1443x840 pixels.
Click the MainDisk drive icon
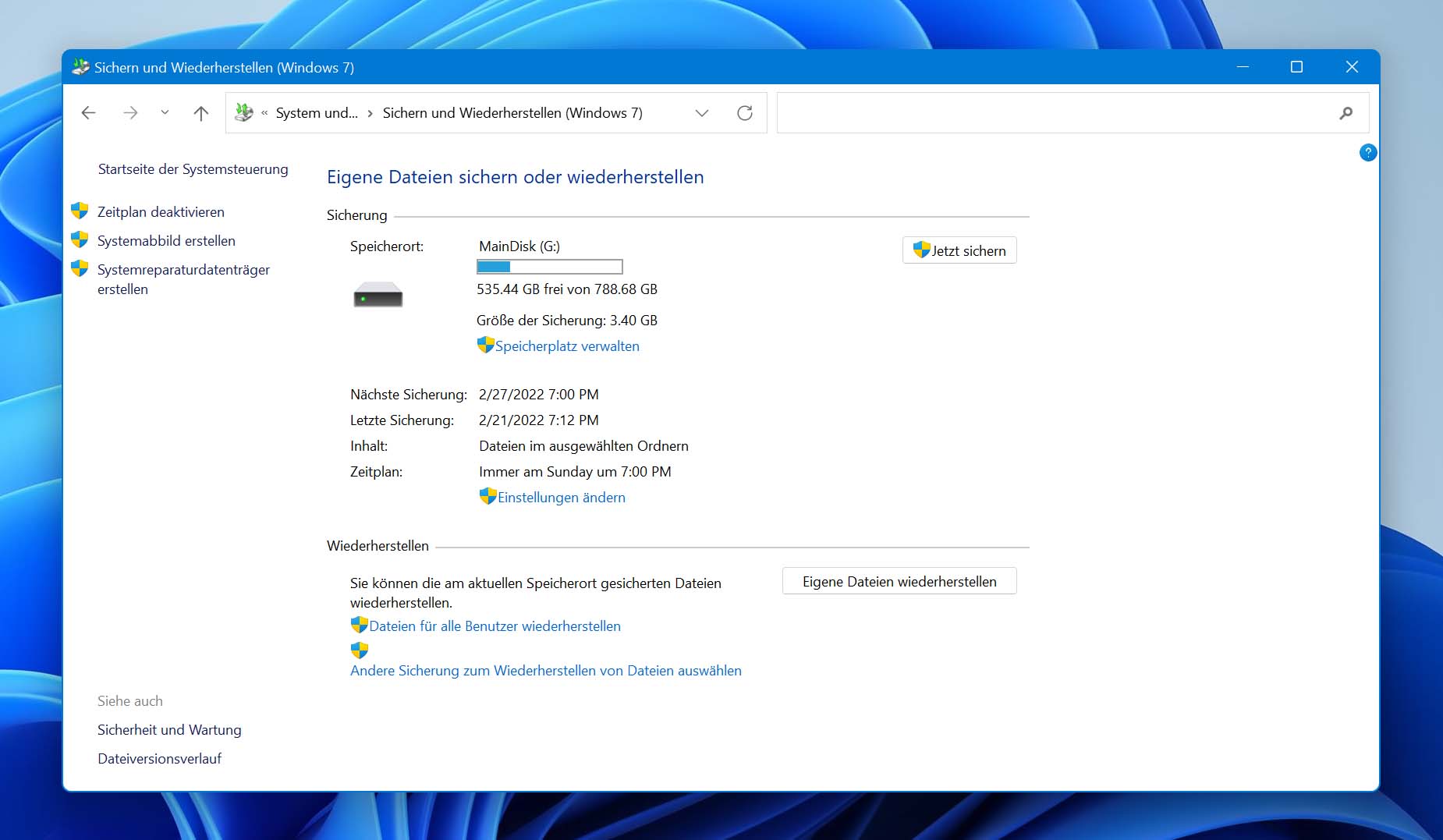coord(378,295)
